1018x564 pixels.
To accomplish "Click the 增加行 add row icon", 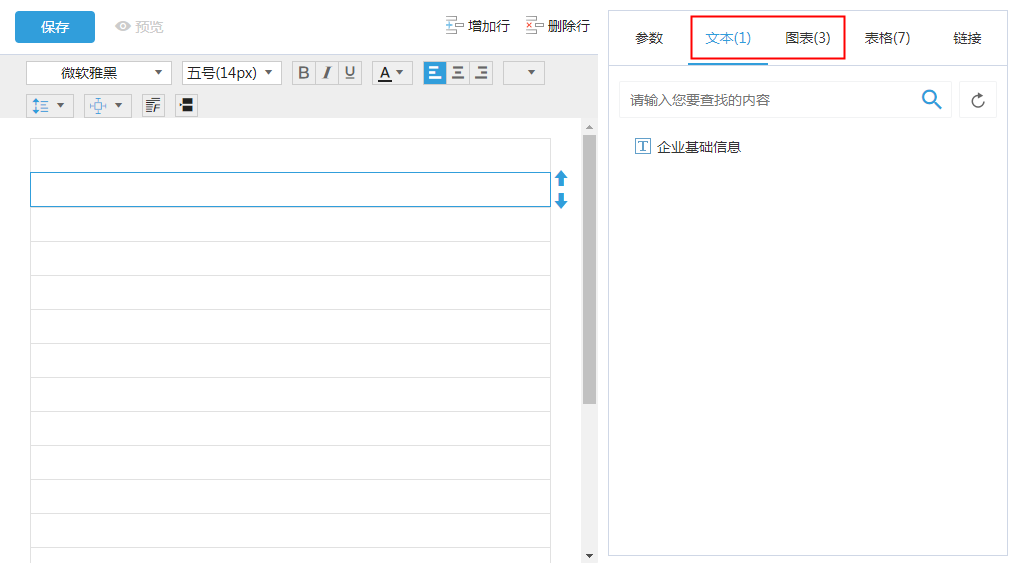I will tap(455, 26).
